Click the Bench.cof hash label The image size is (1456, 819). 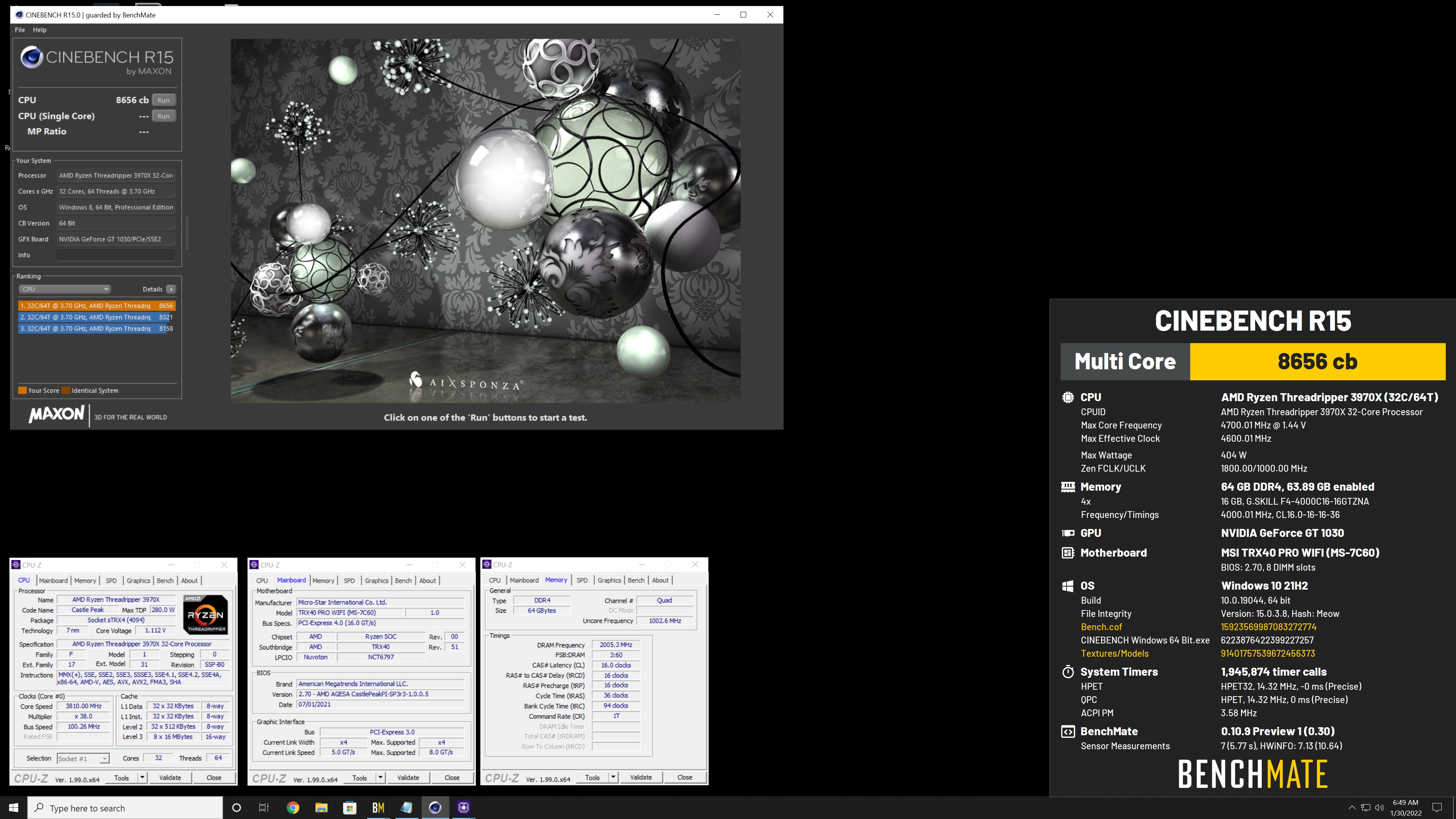pos(1101,627)
